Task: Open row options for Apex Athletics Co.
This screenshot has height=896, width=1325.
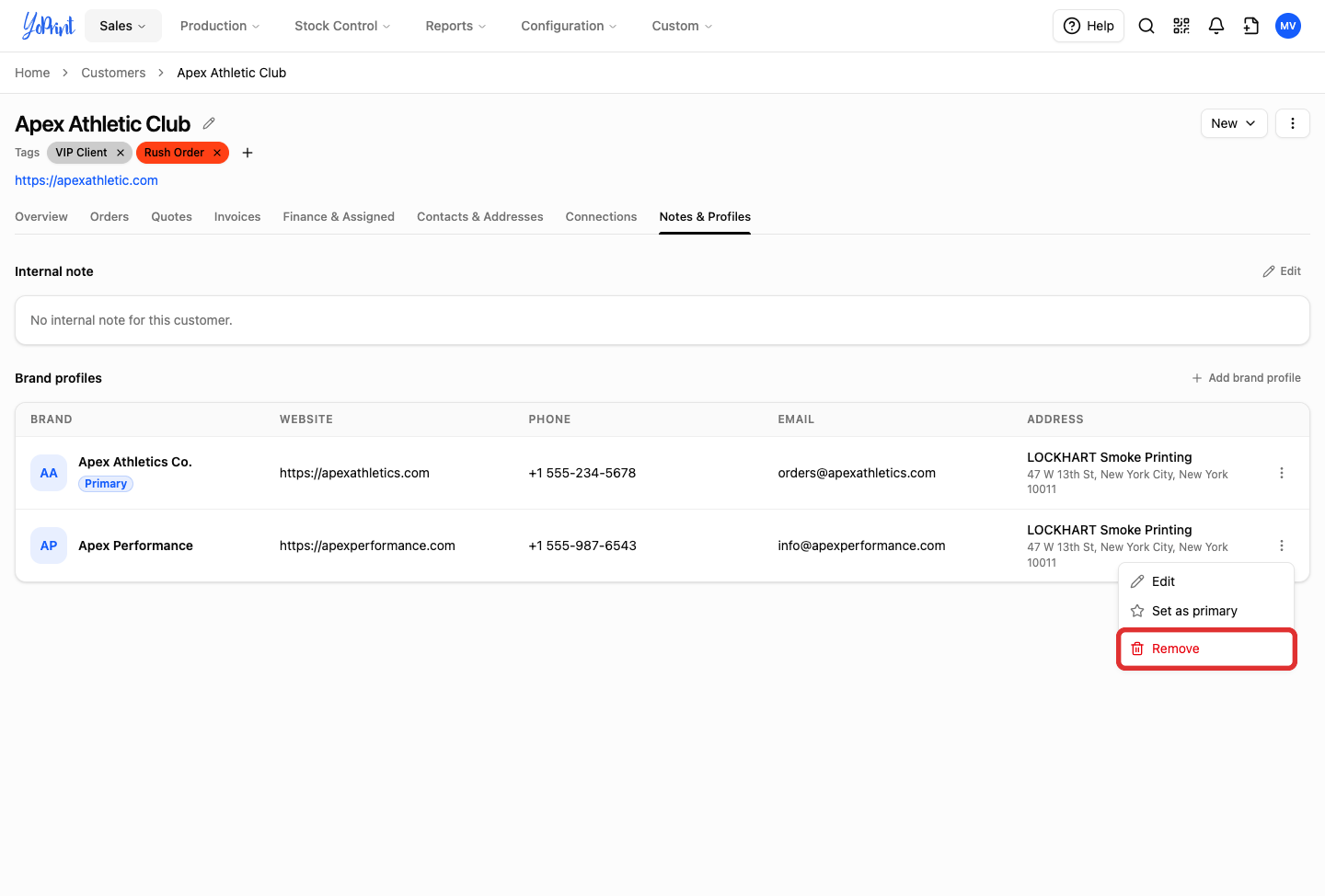Action: pyautogui.click(x=1282, y=473)
